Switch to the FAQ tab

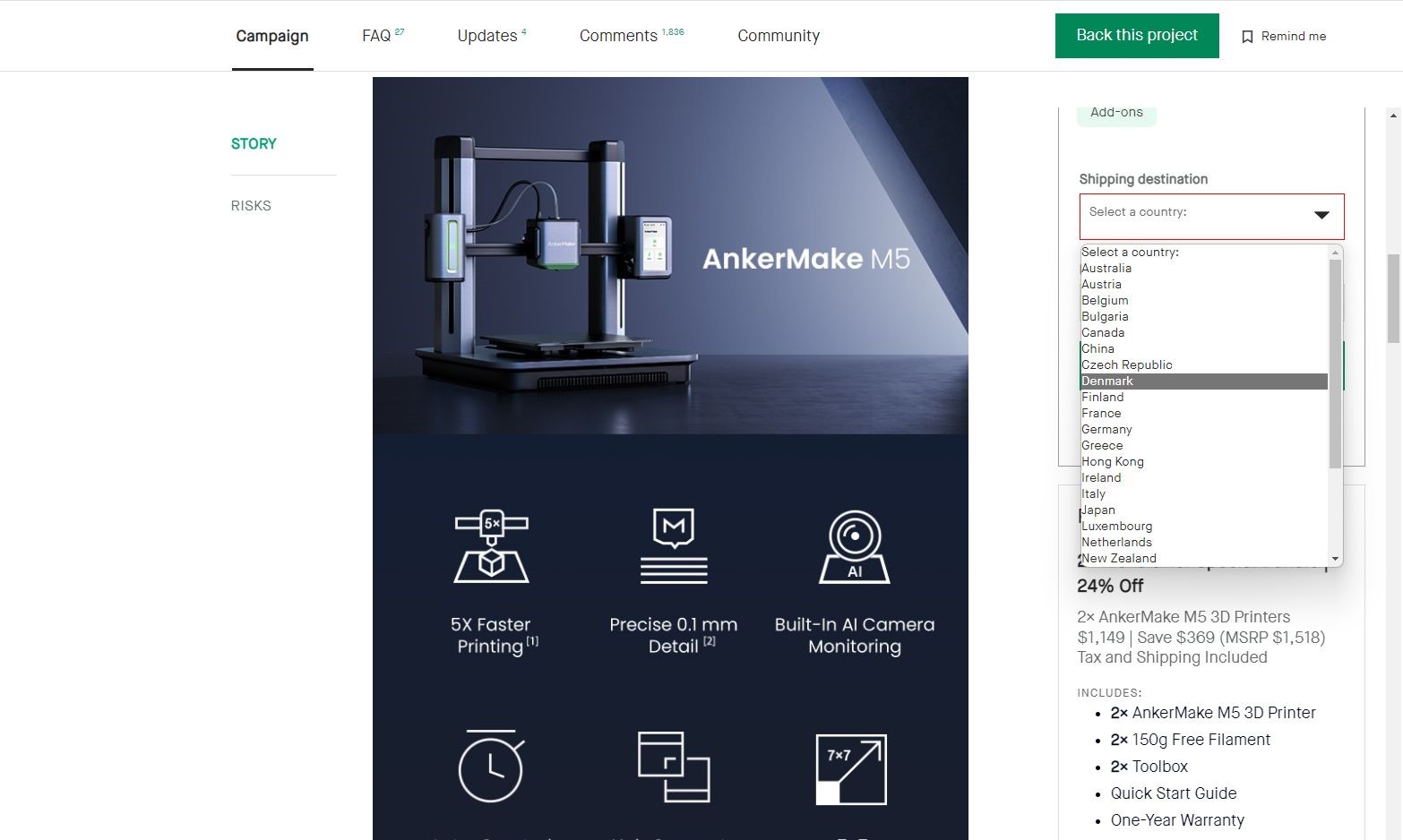(383, 36)
